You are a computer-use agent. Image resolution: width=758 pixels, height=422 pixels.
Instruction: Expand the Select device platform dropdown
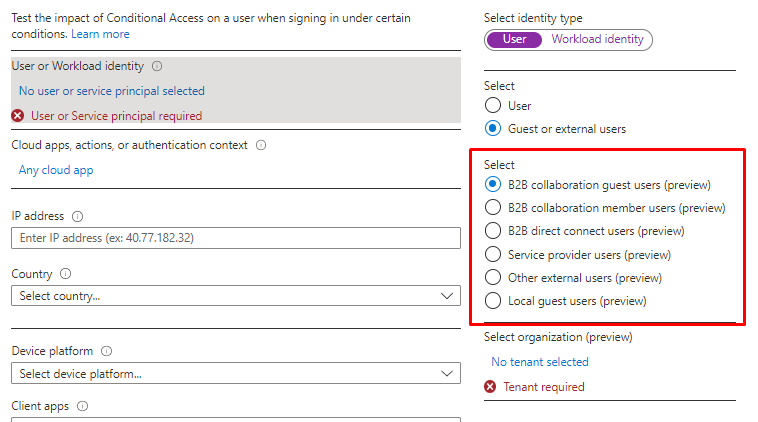(235, 374)
